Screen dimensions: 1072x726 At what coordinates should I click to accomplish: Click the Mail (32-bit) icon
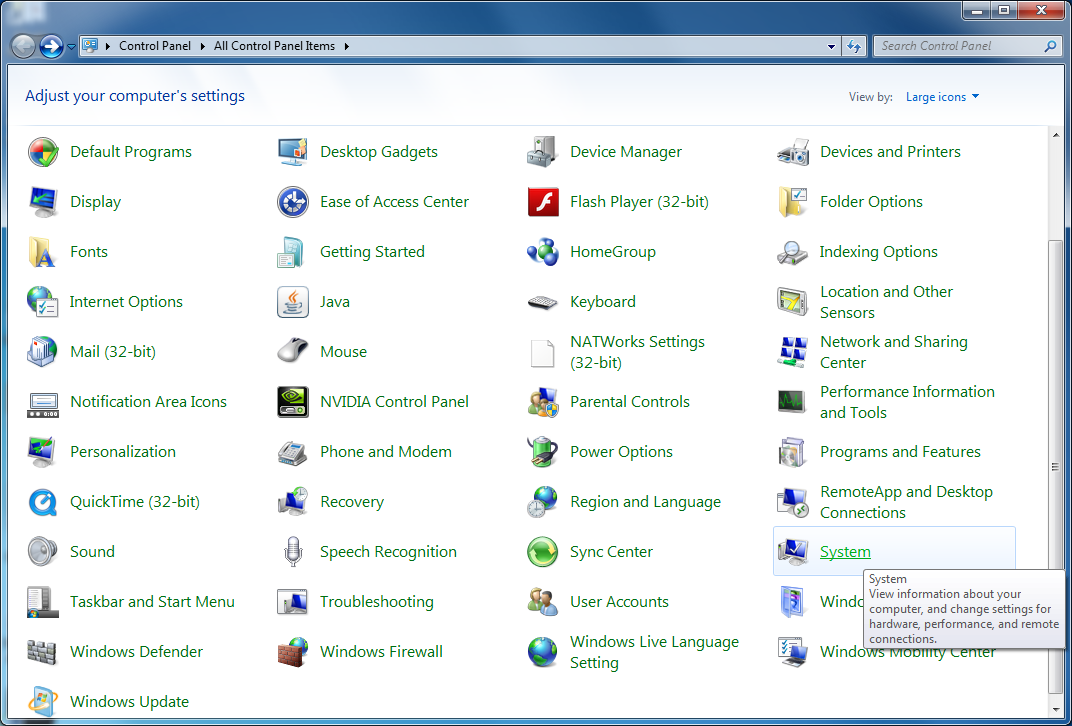tap(43, 351)
